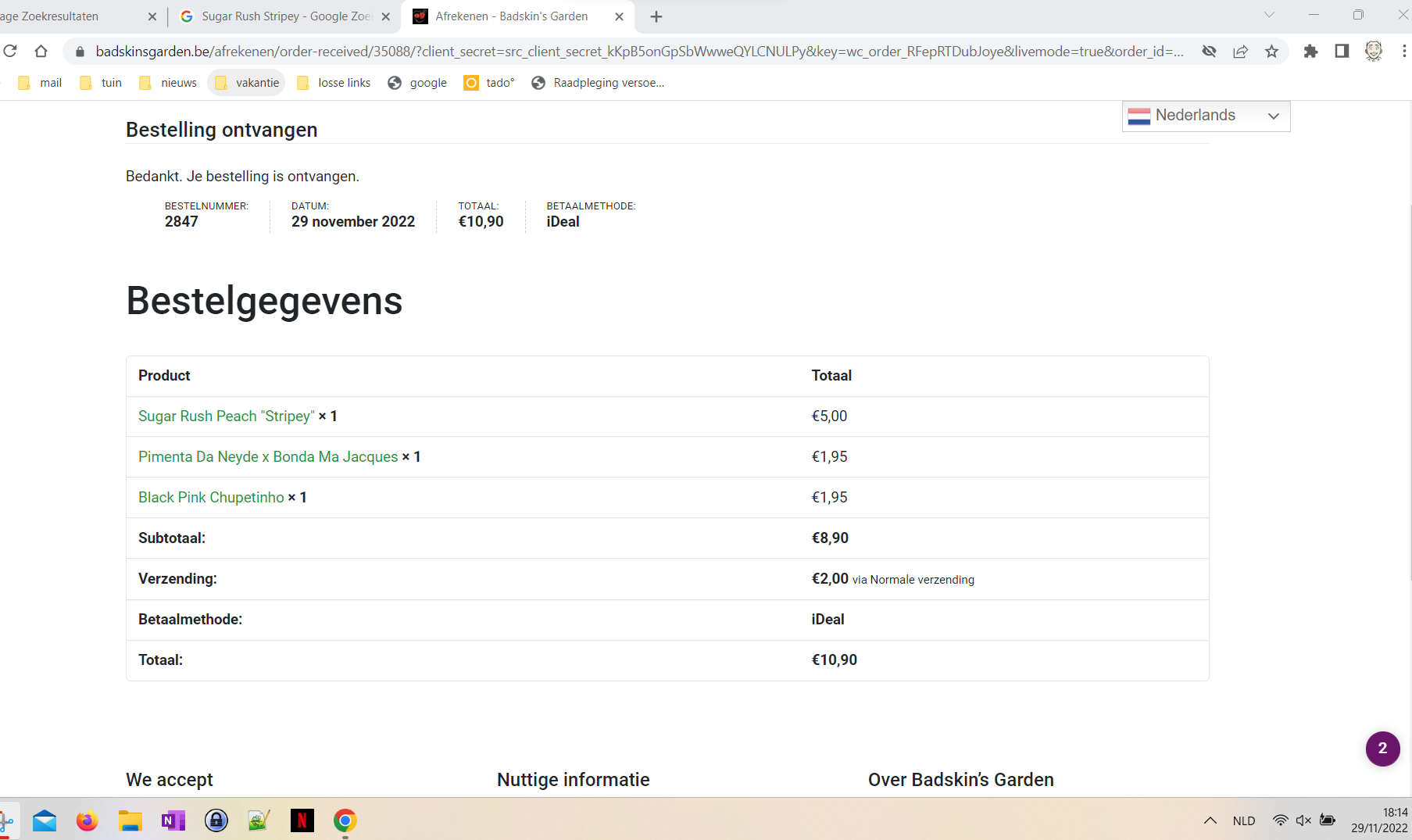This screenshot has height=840, width=1412.
Task: Click the muted volume tray icon
Action: point(1303,820)
